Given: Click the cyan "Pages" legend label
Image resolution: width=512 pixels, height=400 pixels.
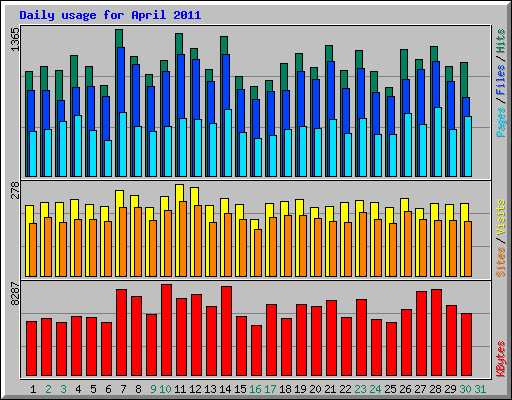Looking at the screenshot, I should pos(500,122).
